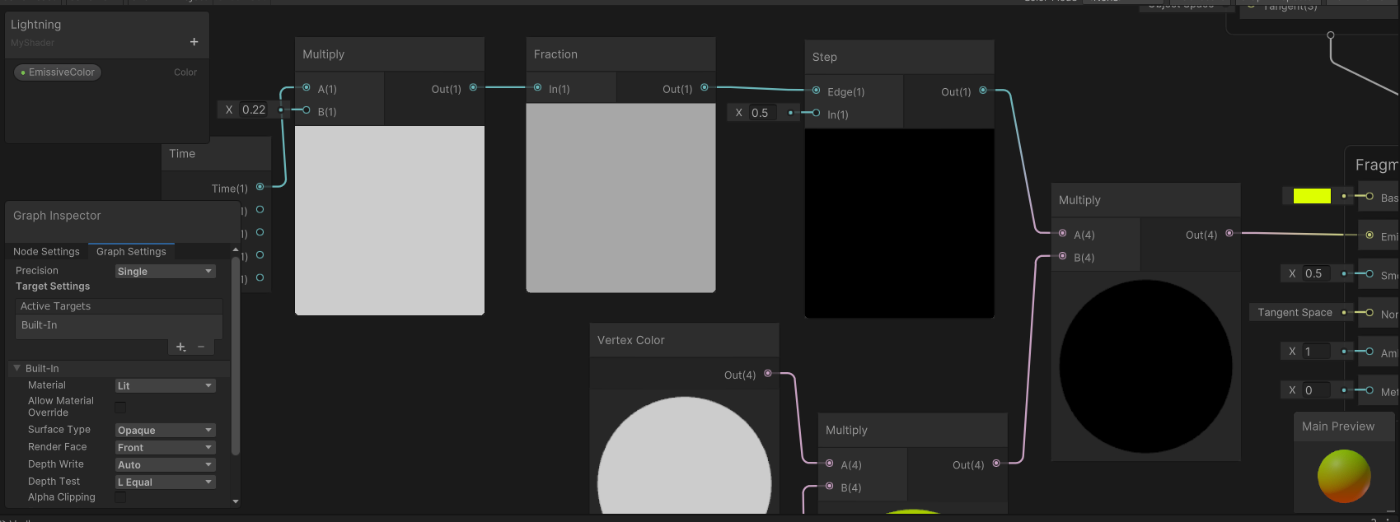Open the Depth Test dropdown showing L Equal
Viewport: 1400px width, 522px height.
point(165,482)
